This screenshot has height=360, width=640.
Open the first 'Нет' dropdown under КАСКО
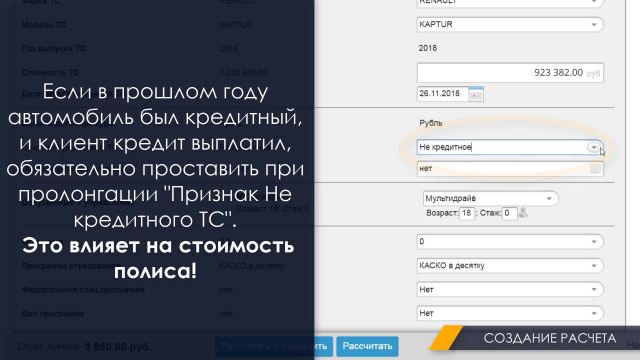(510, 289)
